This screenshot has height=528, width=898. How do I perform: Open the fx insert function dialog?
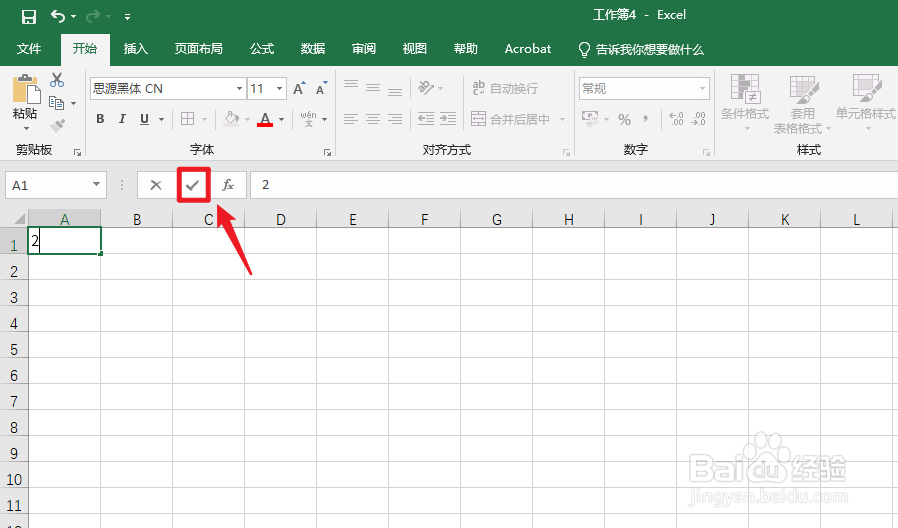pos(228,185)
